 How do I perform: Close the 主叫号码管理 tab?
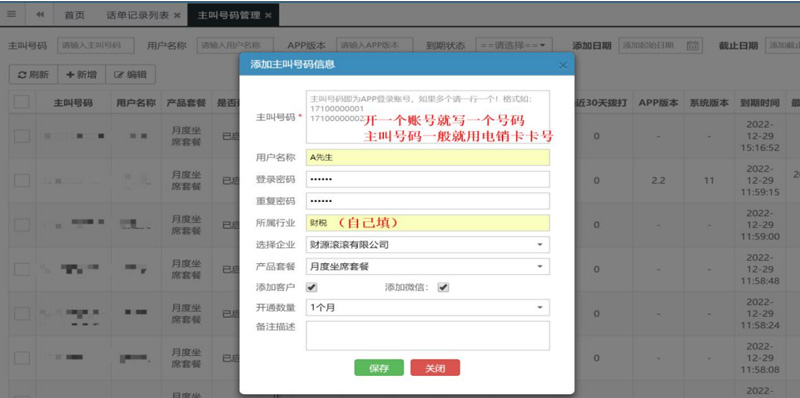tap(268, 15)
